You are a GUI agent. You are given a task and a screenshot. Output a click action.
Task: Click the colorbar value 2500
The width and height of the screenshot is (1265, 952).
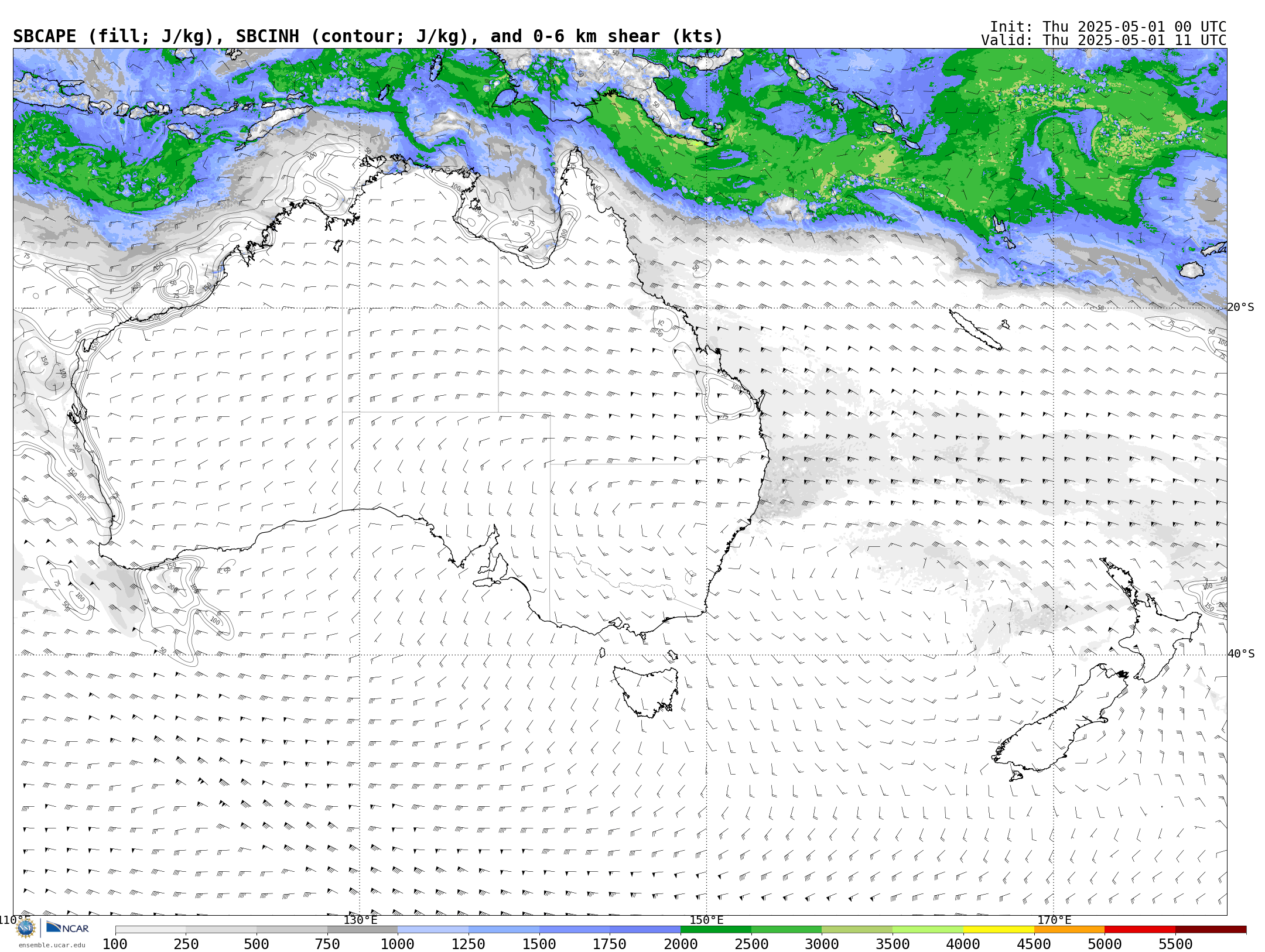751,944
